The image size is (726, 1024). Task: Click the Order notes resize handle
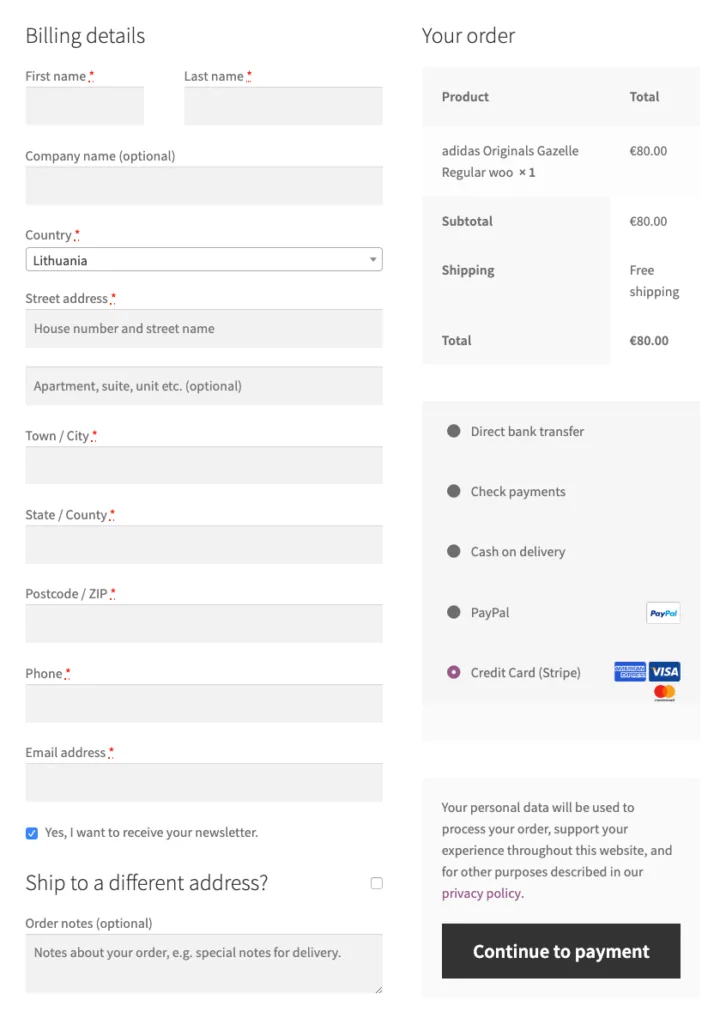[x=378, y=989]
